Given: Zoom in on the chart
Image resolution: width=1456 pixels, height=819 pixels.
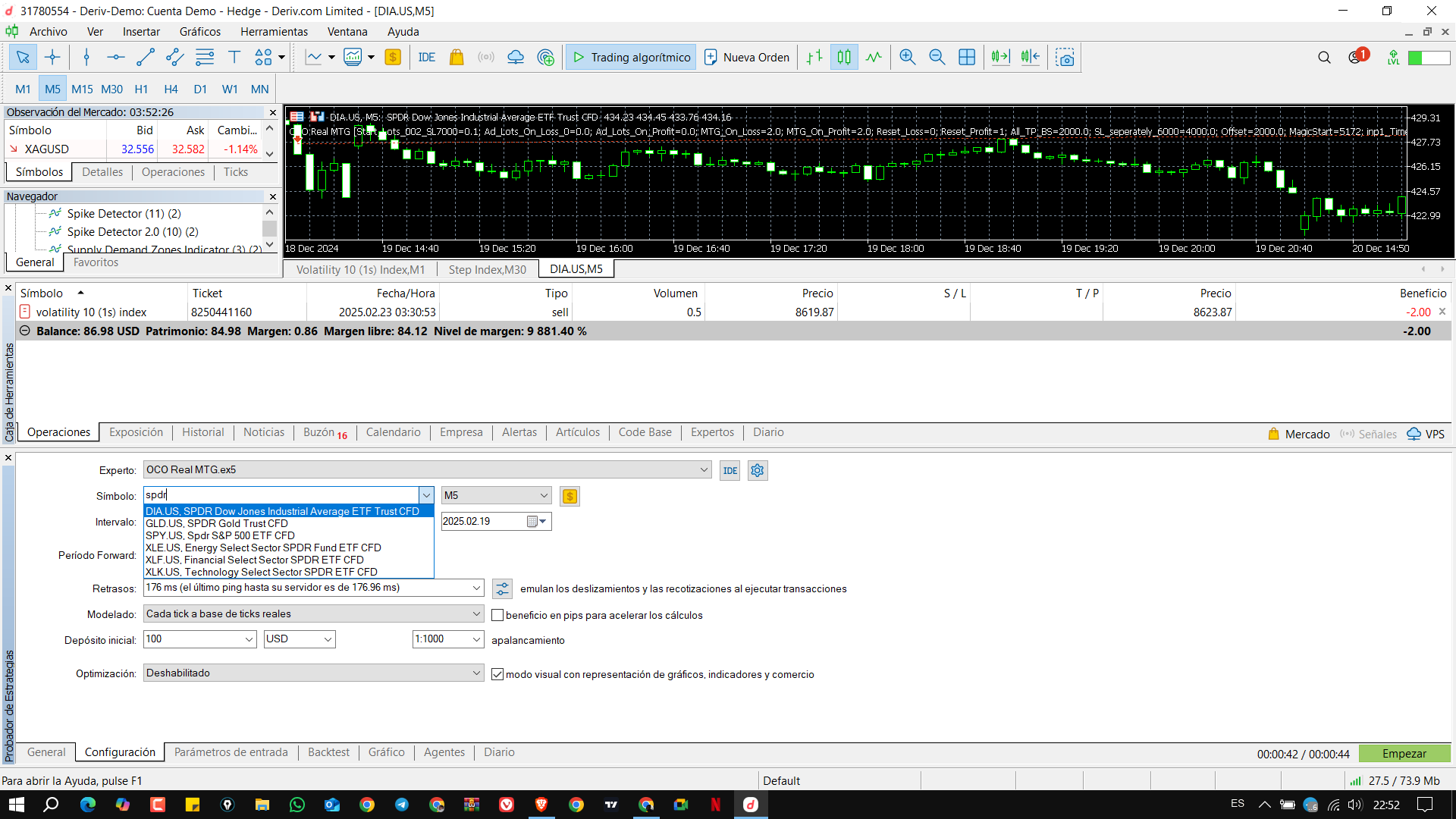Looking at the screenshot, I should (907, 57).
